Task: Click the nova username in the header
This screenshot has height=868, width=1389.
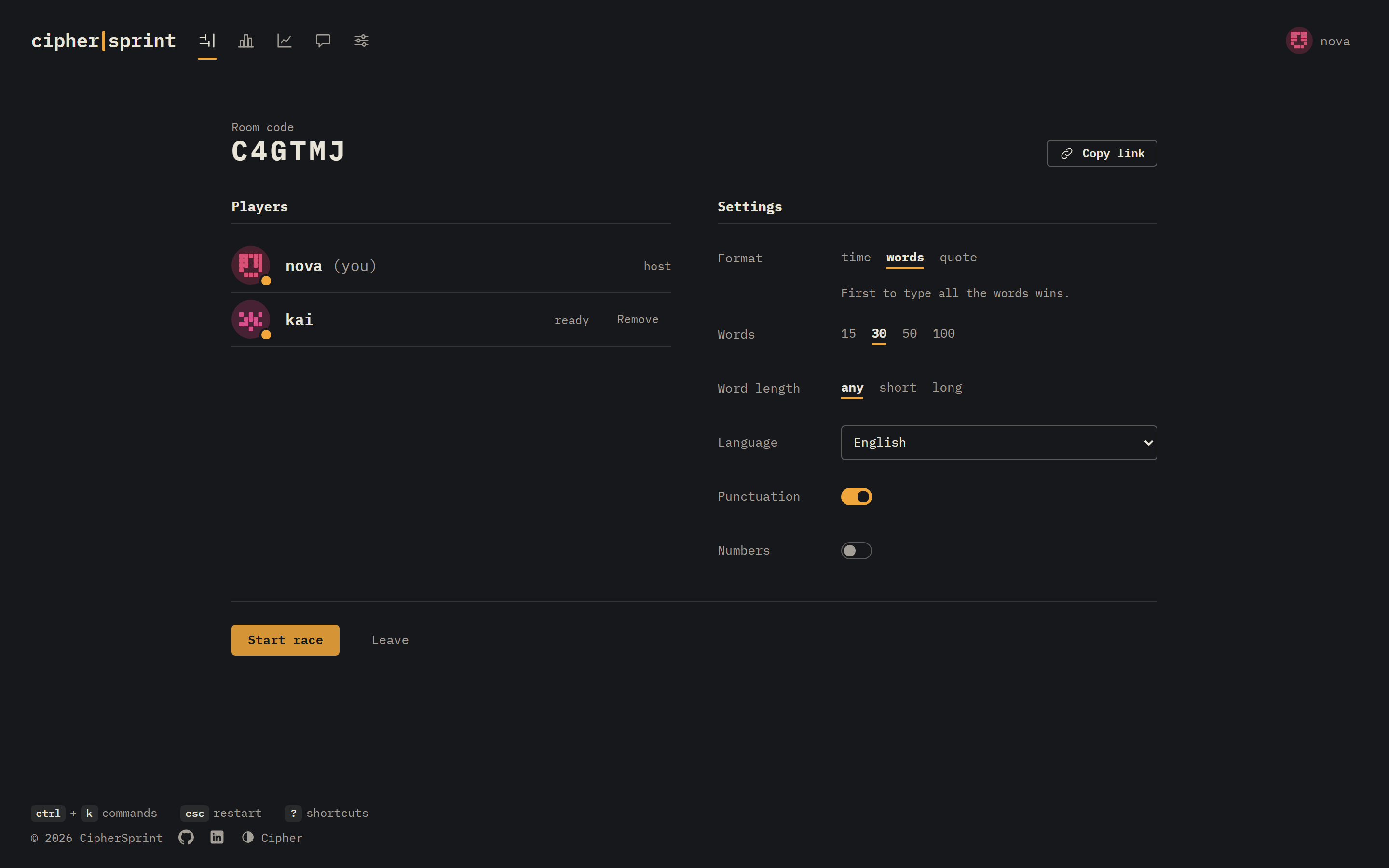Action: [1335, 41]
